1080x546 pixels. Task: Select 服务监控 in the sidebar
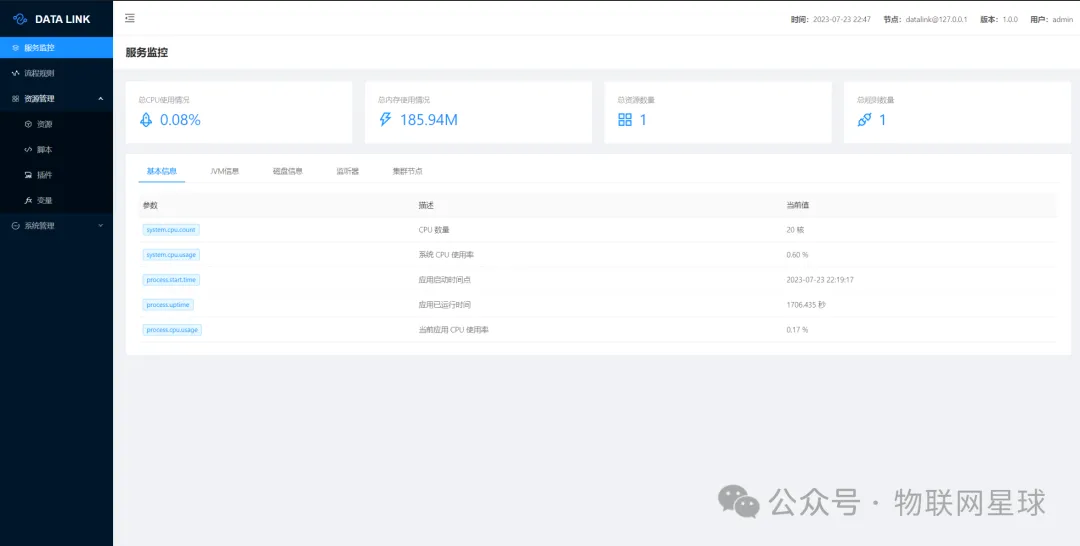[x=40, y=47]
